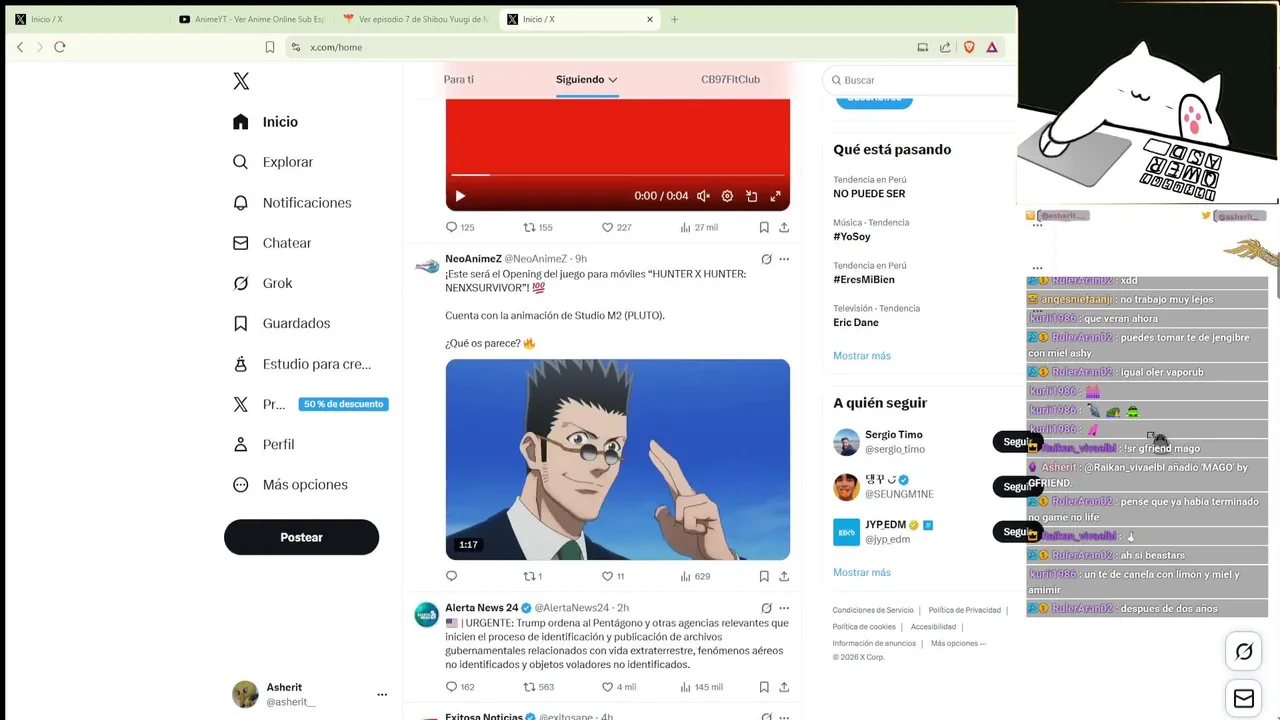The height and width of the screenshot is (720, 1280).
Task: Click Mostrar más under A quién seguir
Action: click(862, 573)
